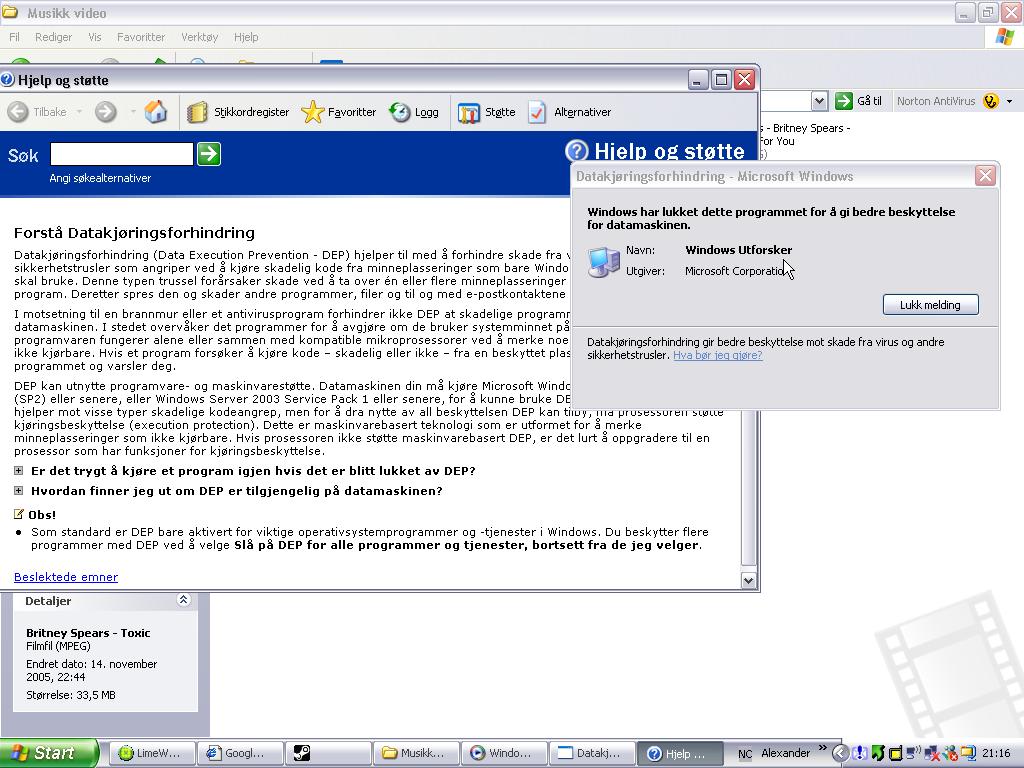Close the Datakjøringsforhindring dialog
The image size is (1024, 768).
(985, 176)
